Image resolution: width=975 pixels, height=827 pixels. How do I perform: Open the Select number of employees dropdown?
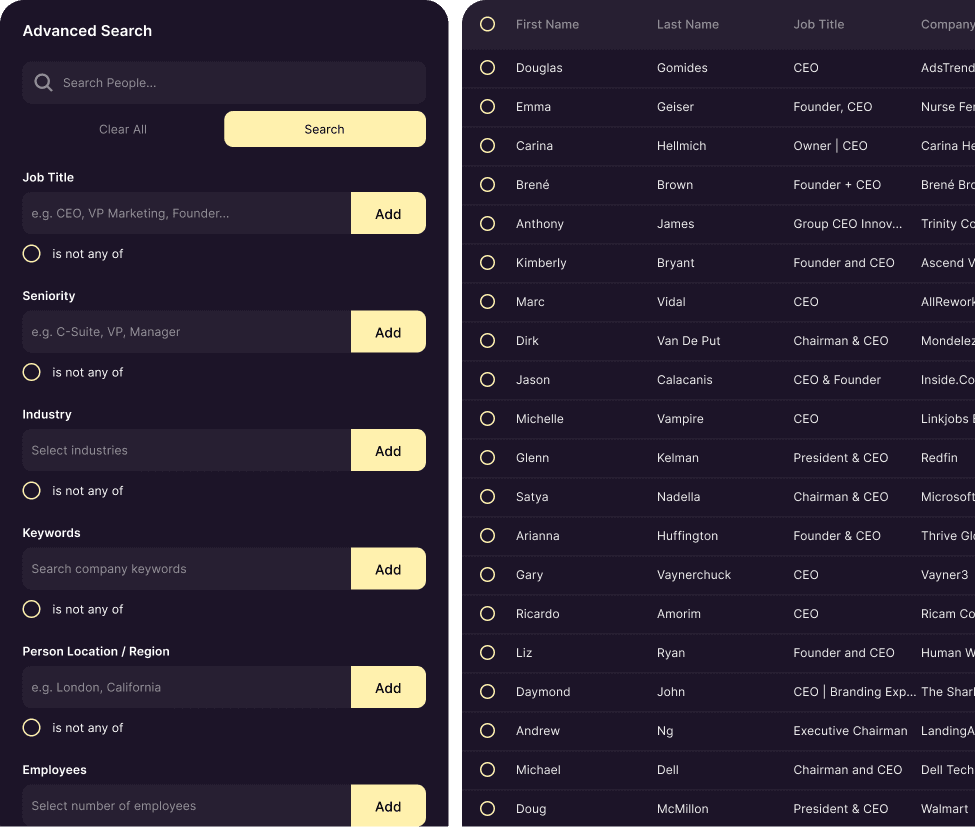point(185,805)
